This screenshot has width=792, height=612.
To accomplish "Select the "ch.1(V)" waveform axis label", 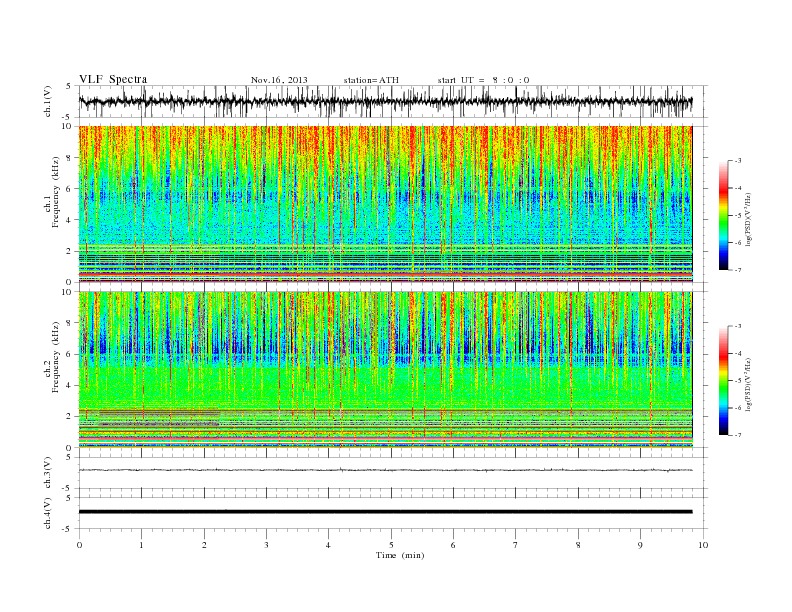I will 47,103.
